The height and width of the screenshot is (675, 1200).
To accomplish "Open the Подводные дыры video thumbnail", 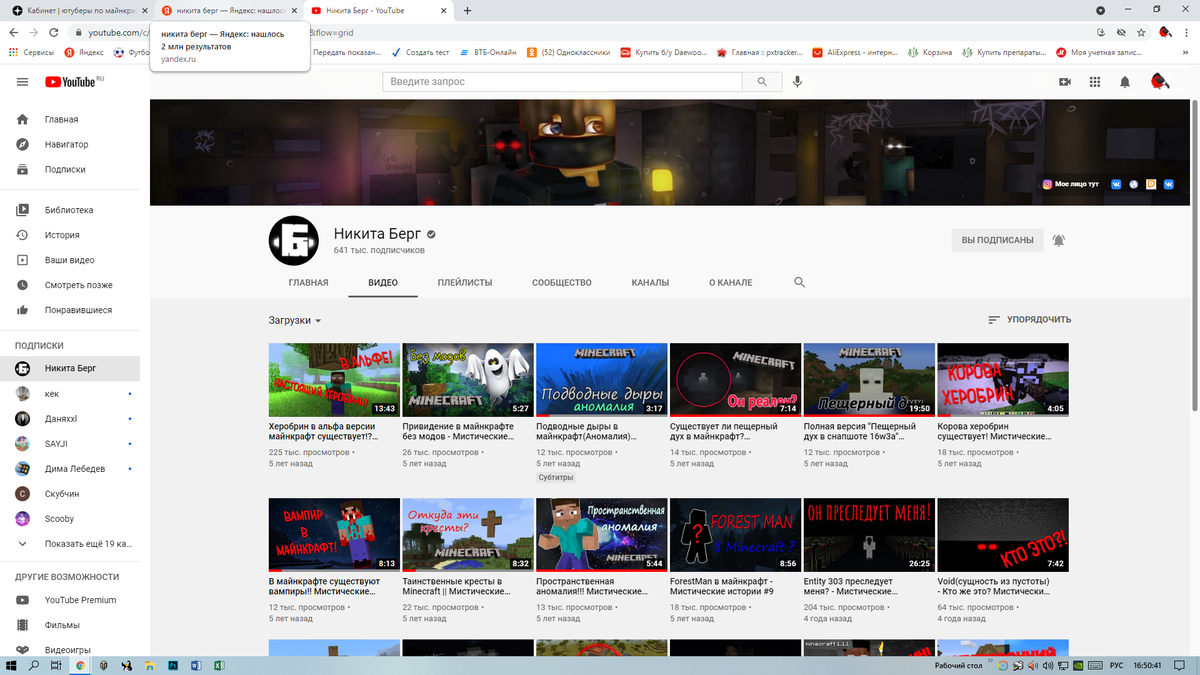I will (x=601, y=380).
